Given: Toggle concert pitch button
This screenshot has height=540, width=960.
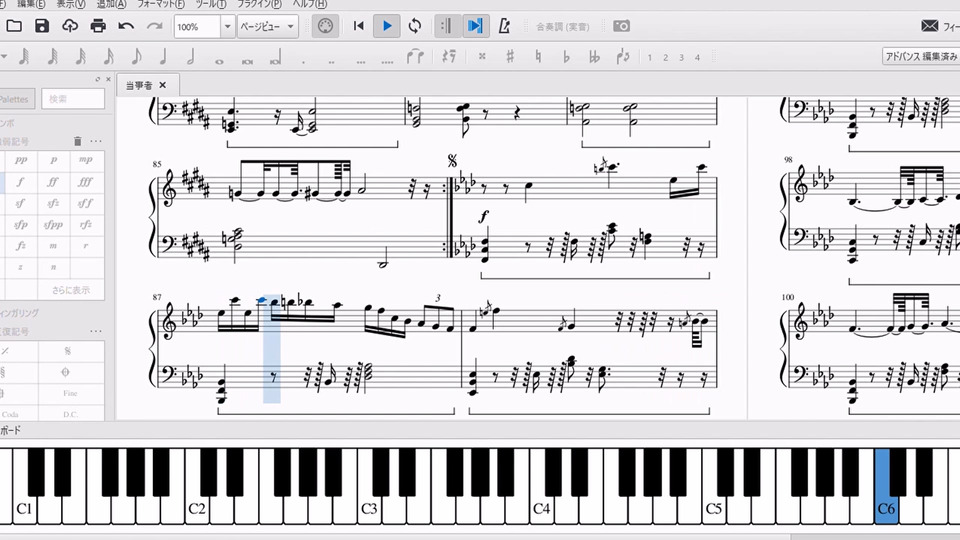Looking at the screenshot, I should pyautogui.click(x=563, y=26).
